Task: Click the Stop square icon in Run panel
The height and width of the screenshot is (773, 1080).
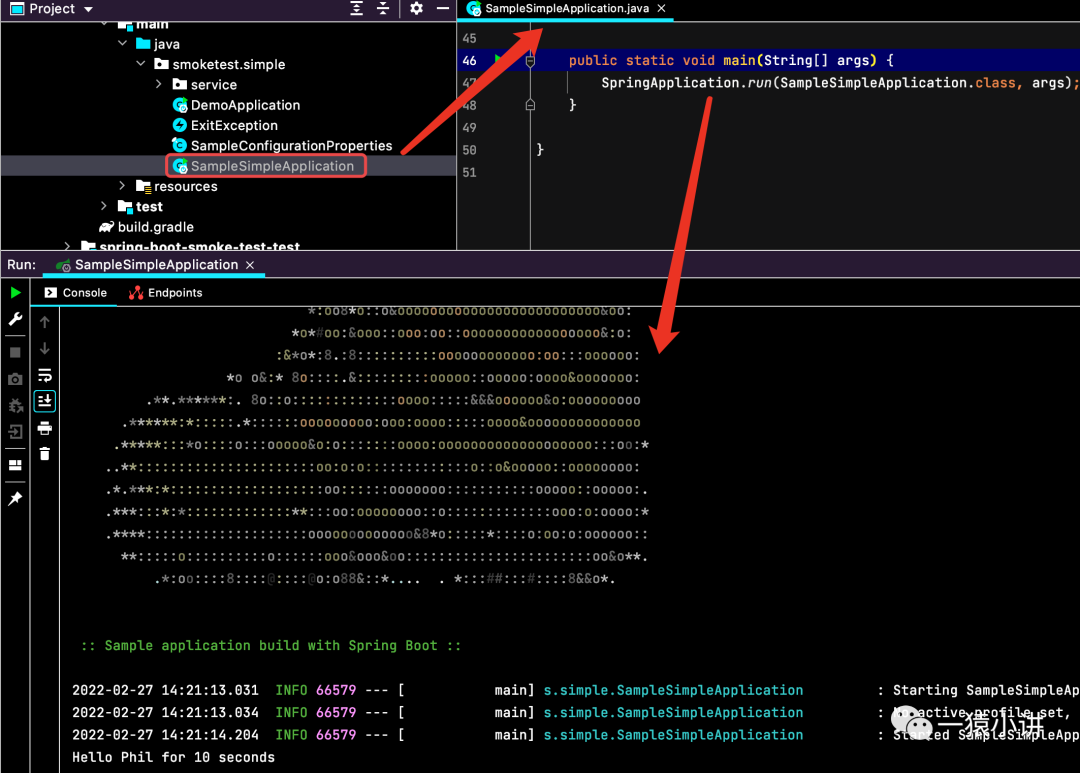Action: click(15, 352)
